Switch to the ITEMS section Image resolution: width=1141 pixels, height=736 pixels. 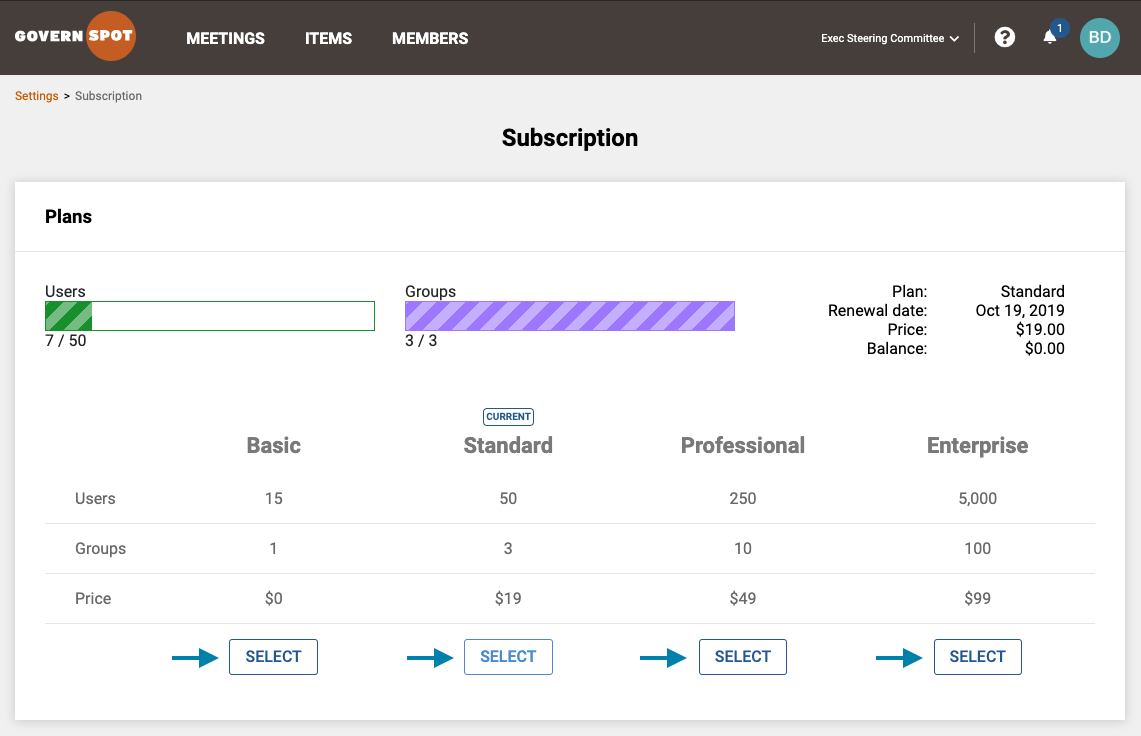click(x=328, y=38)
